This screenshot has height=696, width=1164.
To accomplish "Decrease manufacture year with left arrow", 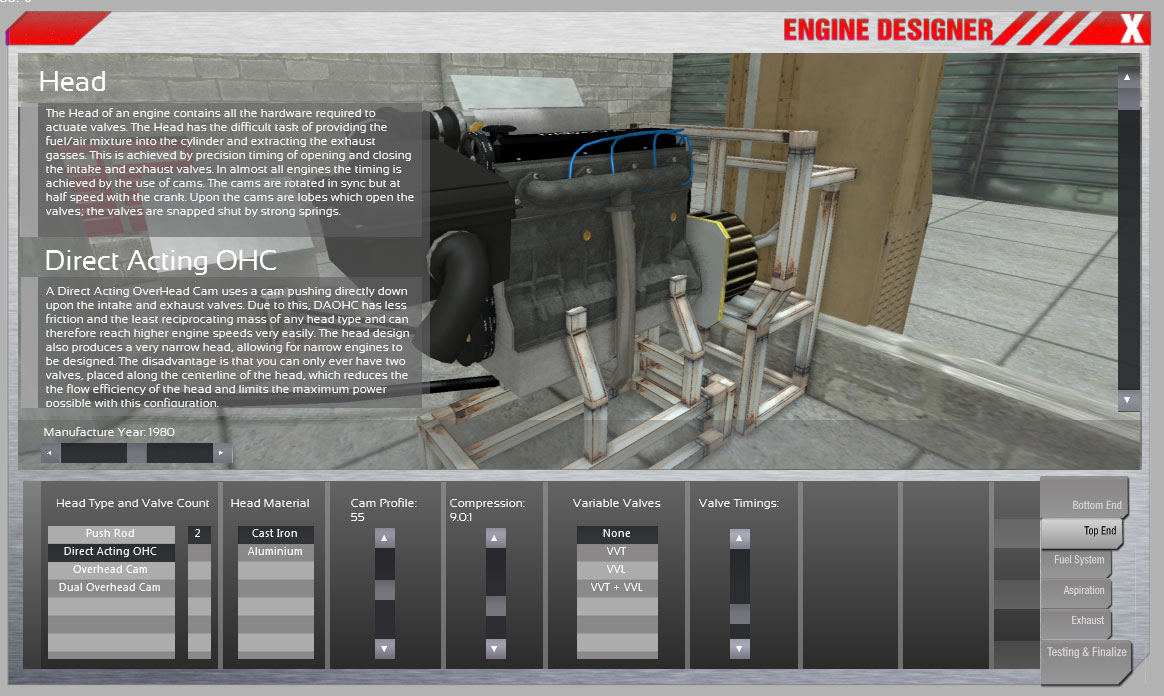I will pyautogui.click(x=49, y=454).
